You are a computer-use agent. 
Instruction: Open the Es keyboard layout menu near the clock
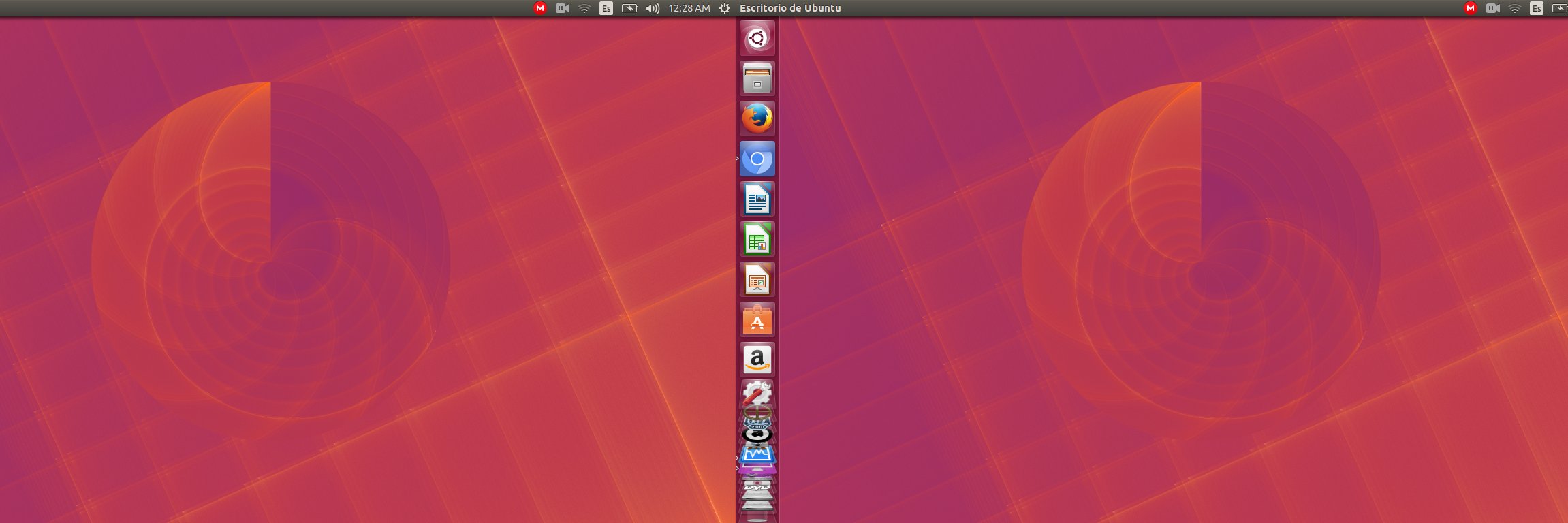pos(606,8)
